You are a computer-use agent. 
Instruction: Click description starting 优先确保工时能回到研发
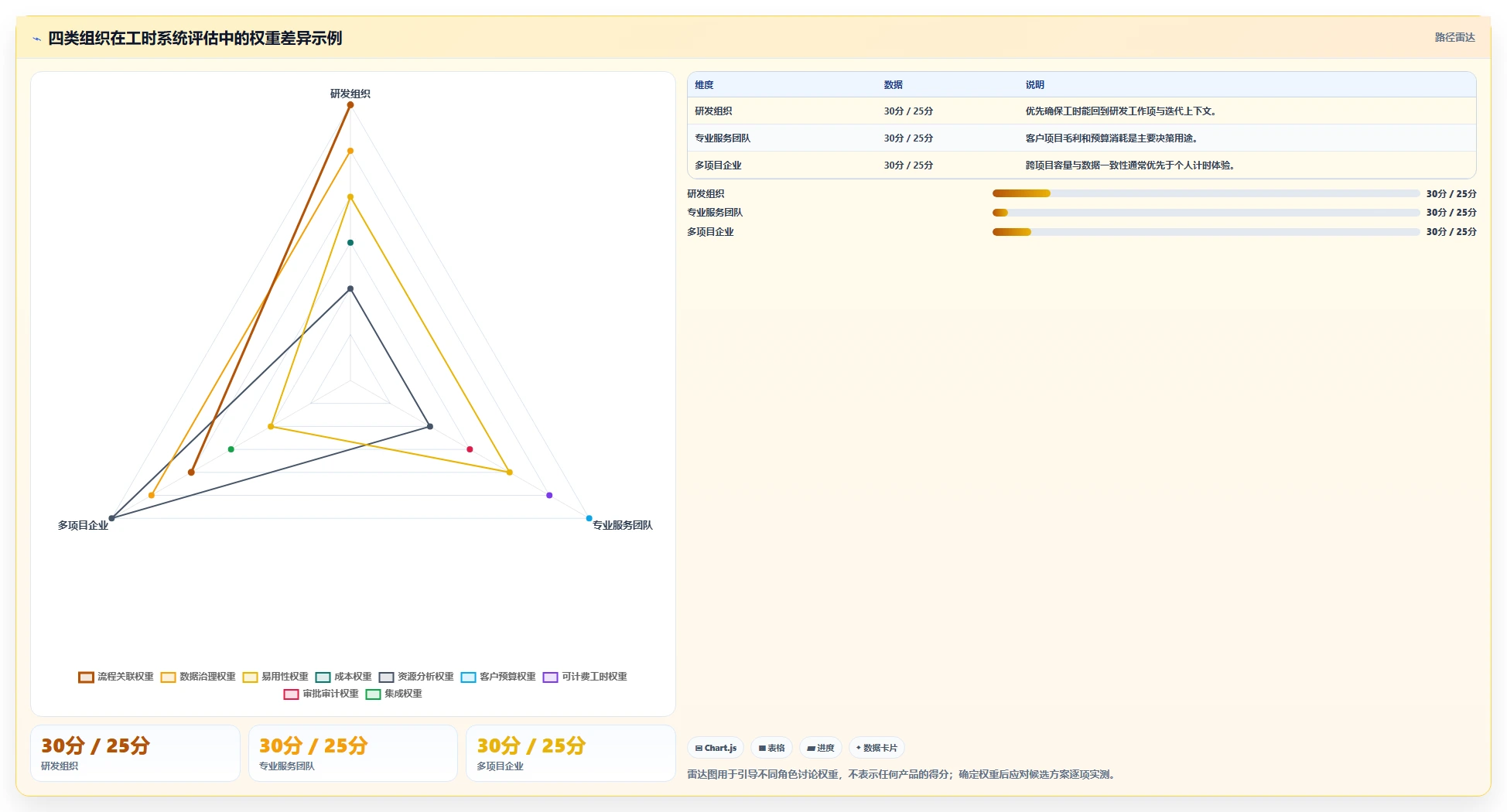(x=1123, y=111)
